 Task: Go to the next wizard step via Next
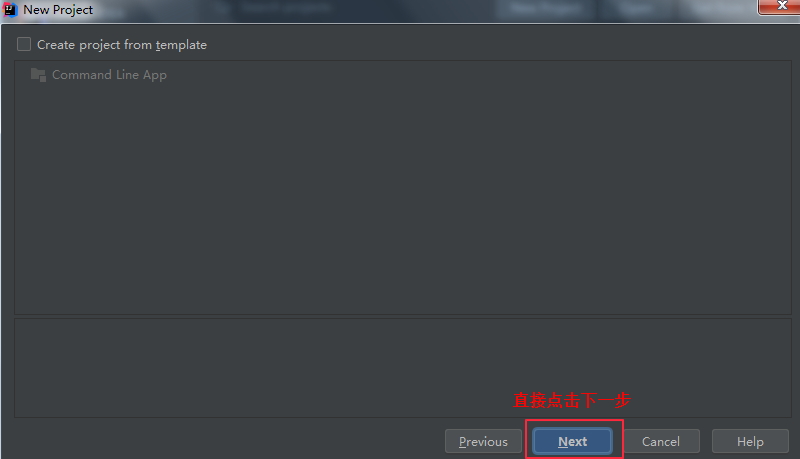click(x=572, y=441)
